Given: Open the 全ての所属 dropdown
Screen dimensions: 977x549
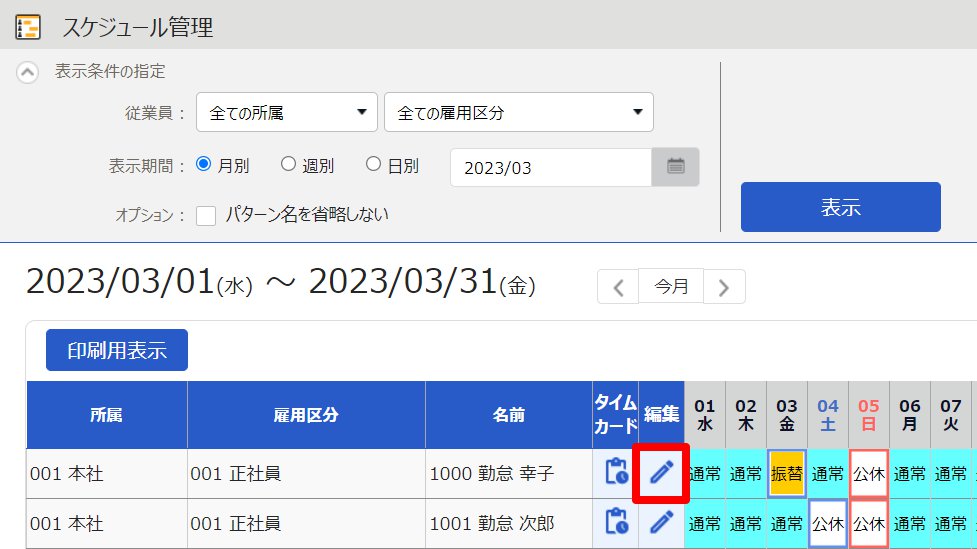Looking at the screenshot, I should [287, 112].
